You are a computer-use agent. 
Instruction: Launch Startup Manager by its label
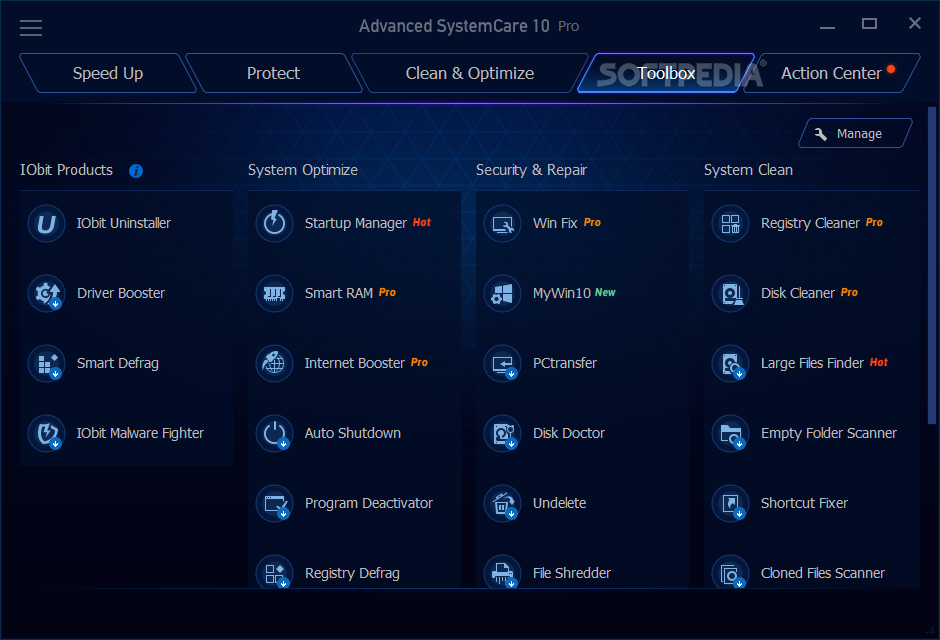click(355, 224)
